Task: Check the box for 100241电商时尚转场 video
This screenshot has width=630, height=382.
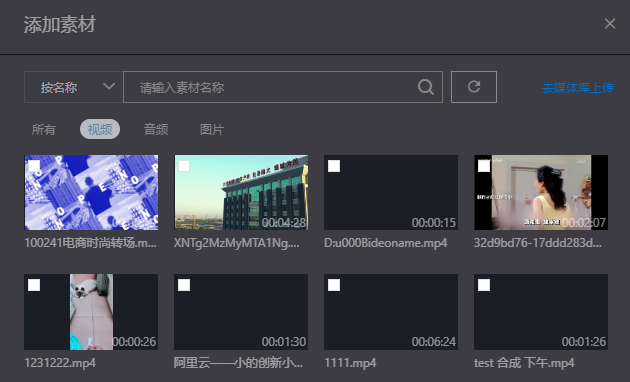Action: click(x=34, y=166)
